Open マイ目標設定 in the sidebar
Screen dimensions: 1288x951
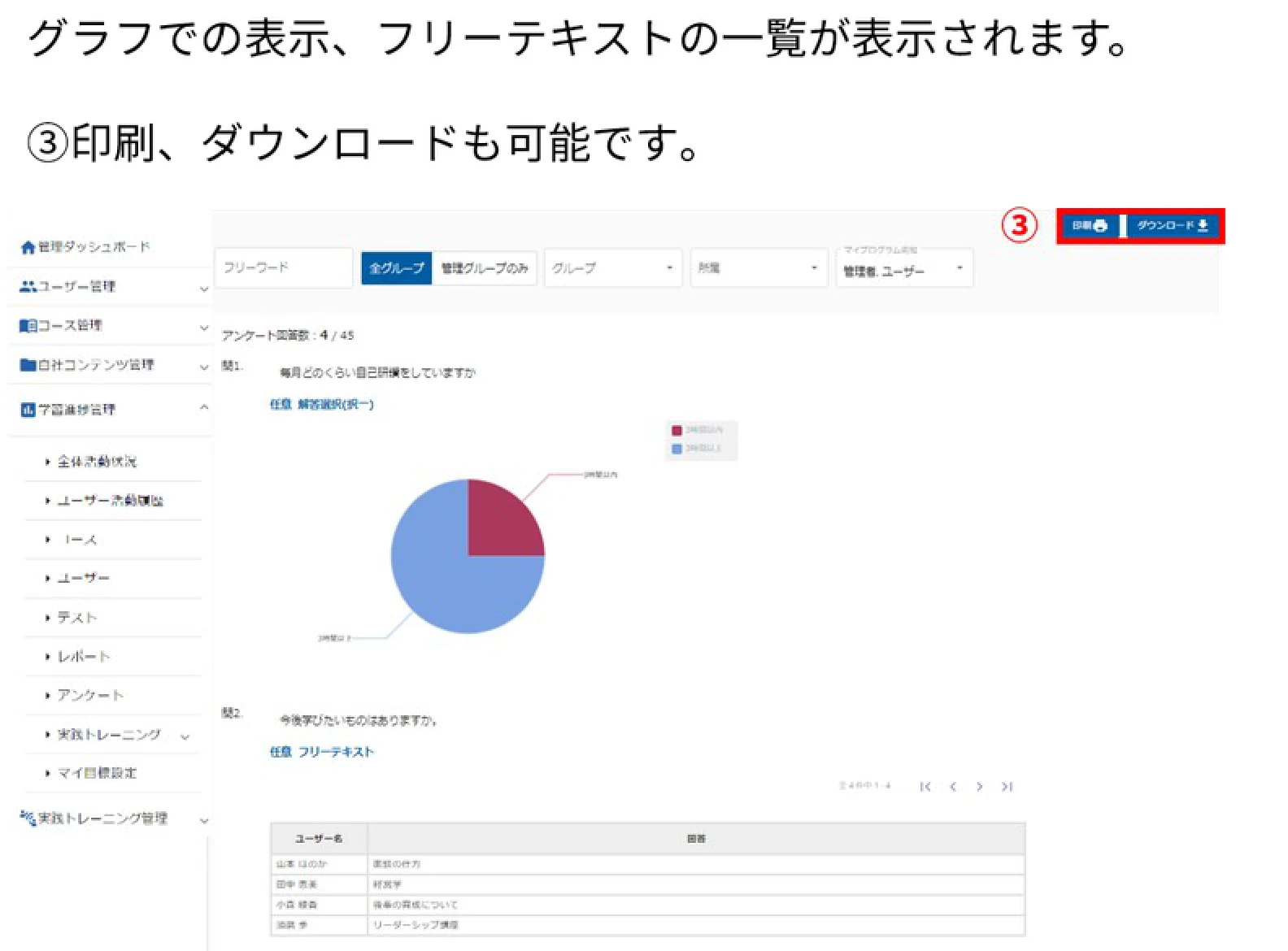tap(97, 773)
